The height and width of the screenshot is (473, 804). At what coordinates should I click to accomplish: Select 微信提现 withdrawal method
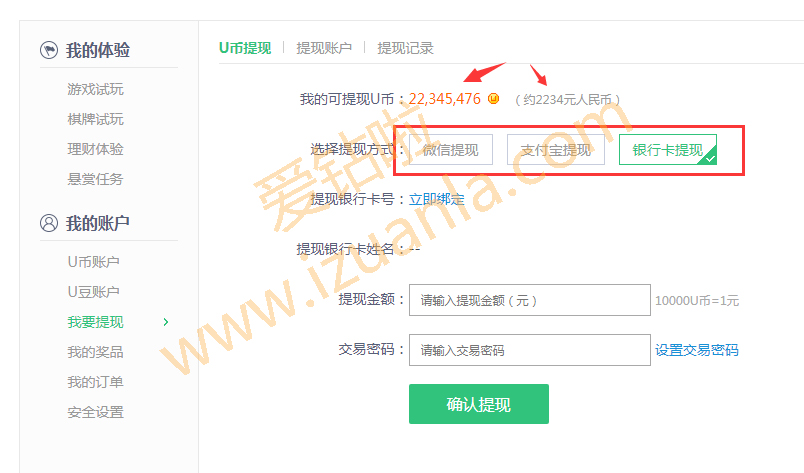click(x=451, y=150)
